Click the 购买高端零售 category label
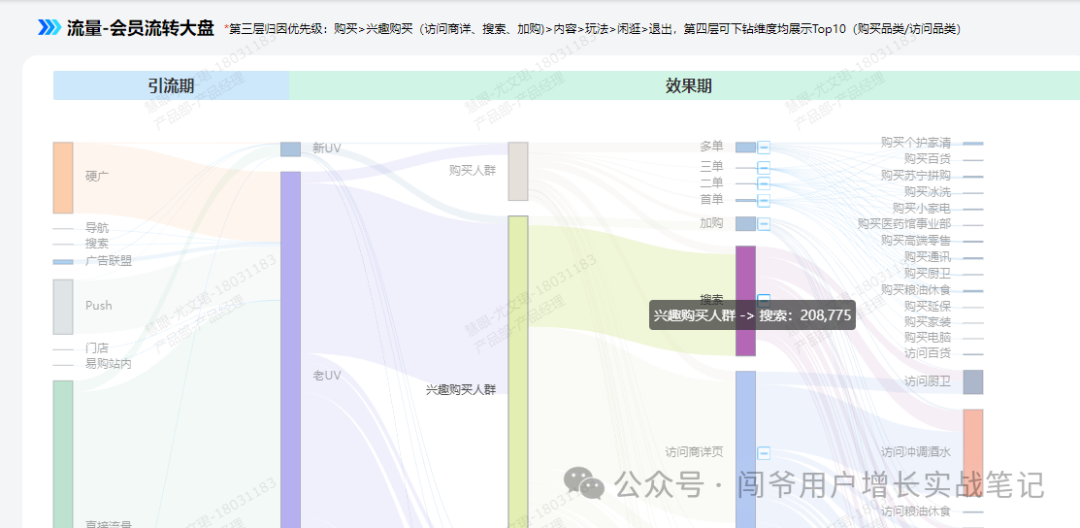Viewport: 1080px width, 528px height. 915,240
